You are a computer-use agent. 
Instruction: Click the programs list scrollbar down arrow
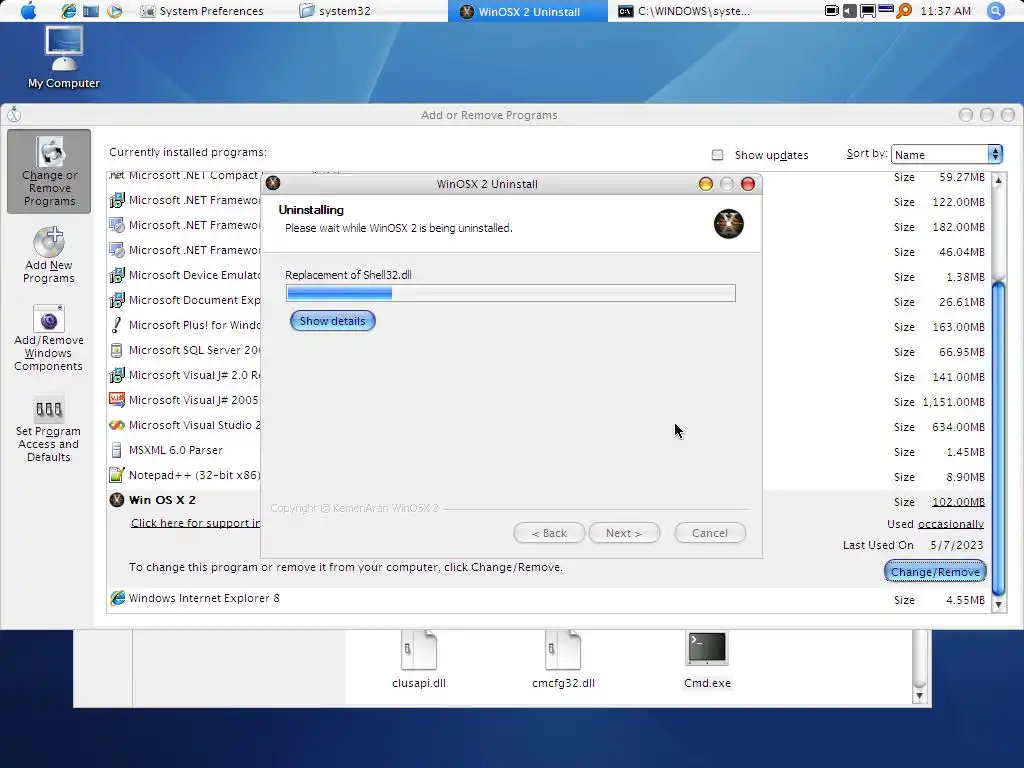tap(999, 605)
